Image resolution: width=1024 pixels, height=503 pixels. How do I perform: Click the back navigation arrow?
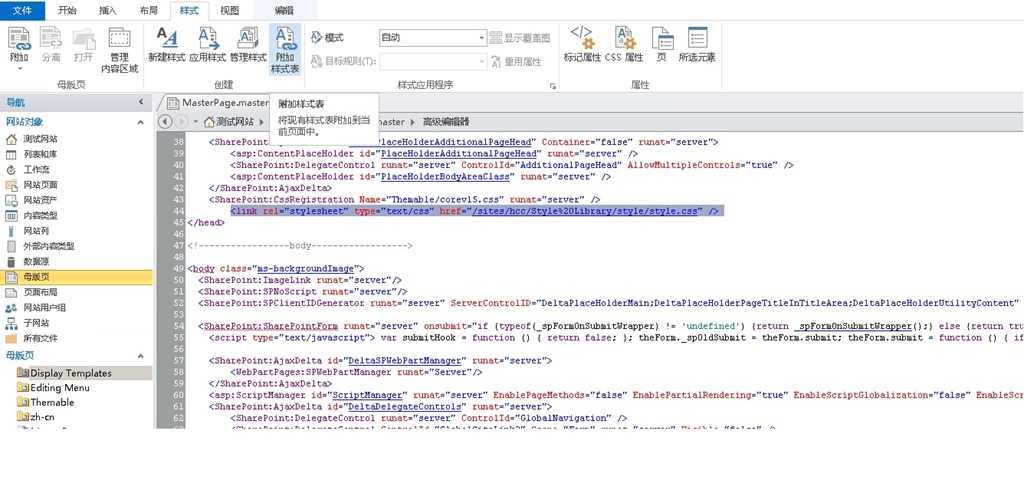165,122
